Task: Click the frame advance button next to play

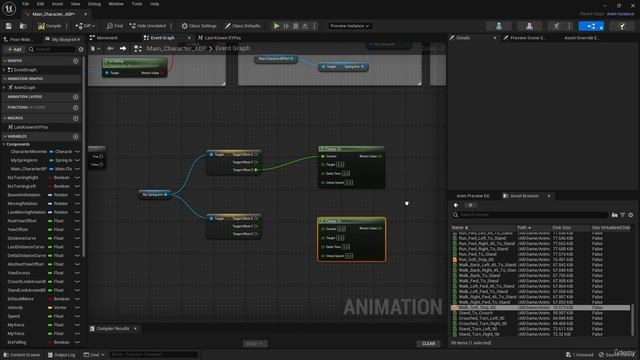Action: tap(287, 26)
